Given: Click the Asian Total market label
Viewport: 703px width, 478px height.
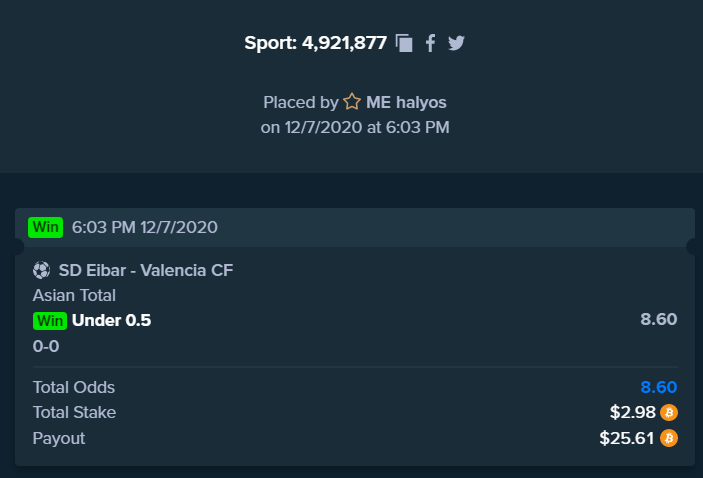Looking at the screenshot, I should tap(74, 295).
